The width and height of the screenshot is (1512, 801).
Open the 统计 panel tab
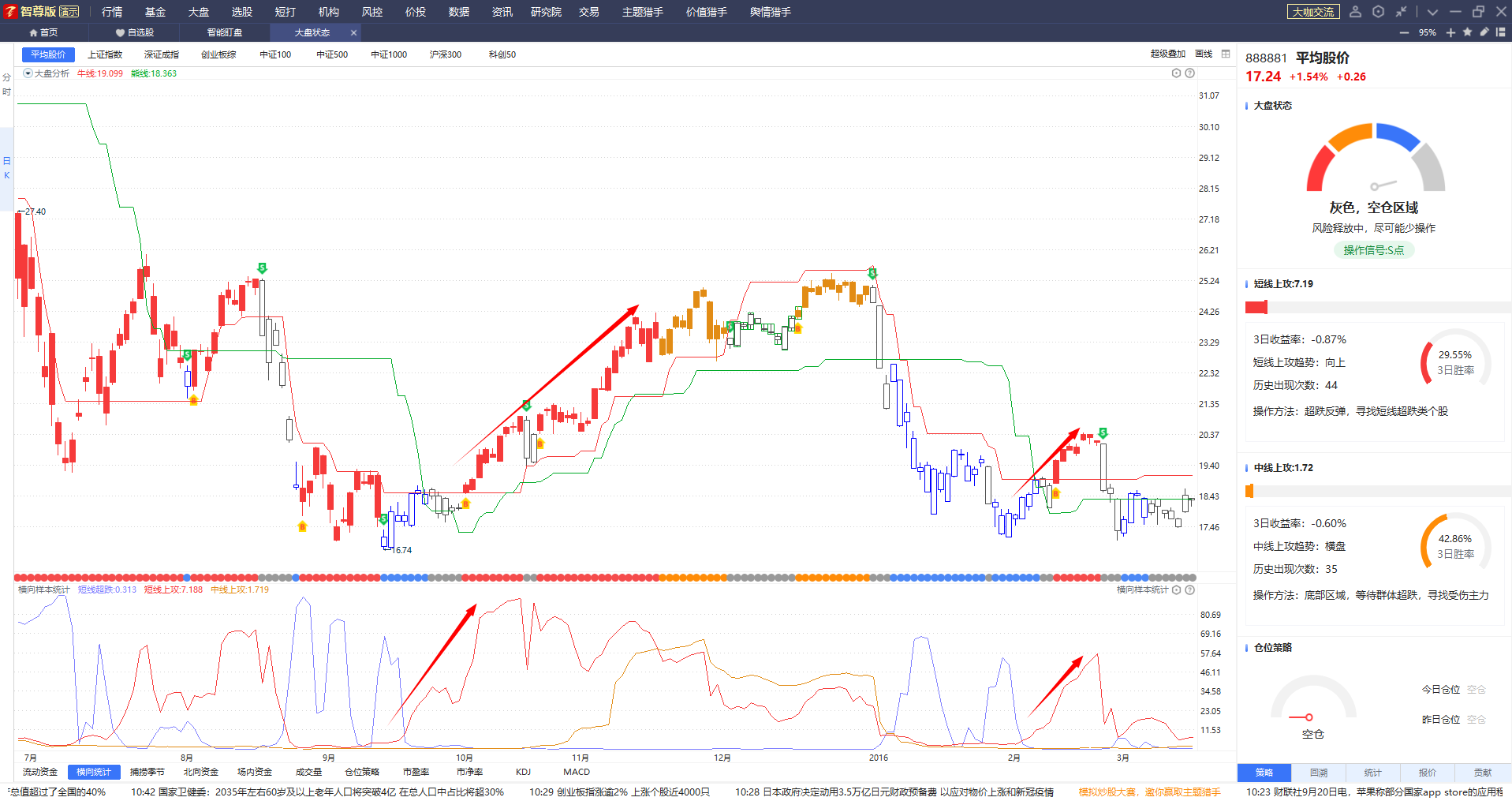tap(1373, 773)
